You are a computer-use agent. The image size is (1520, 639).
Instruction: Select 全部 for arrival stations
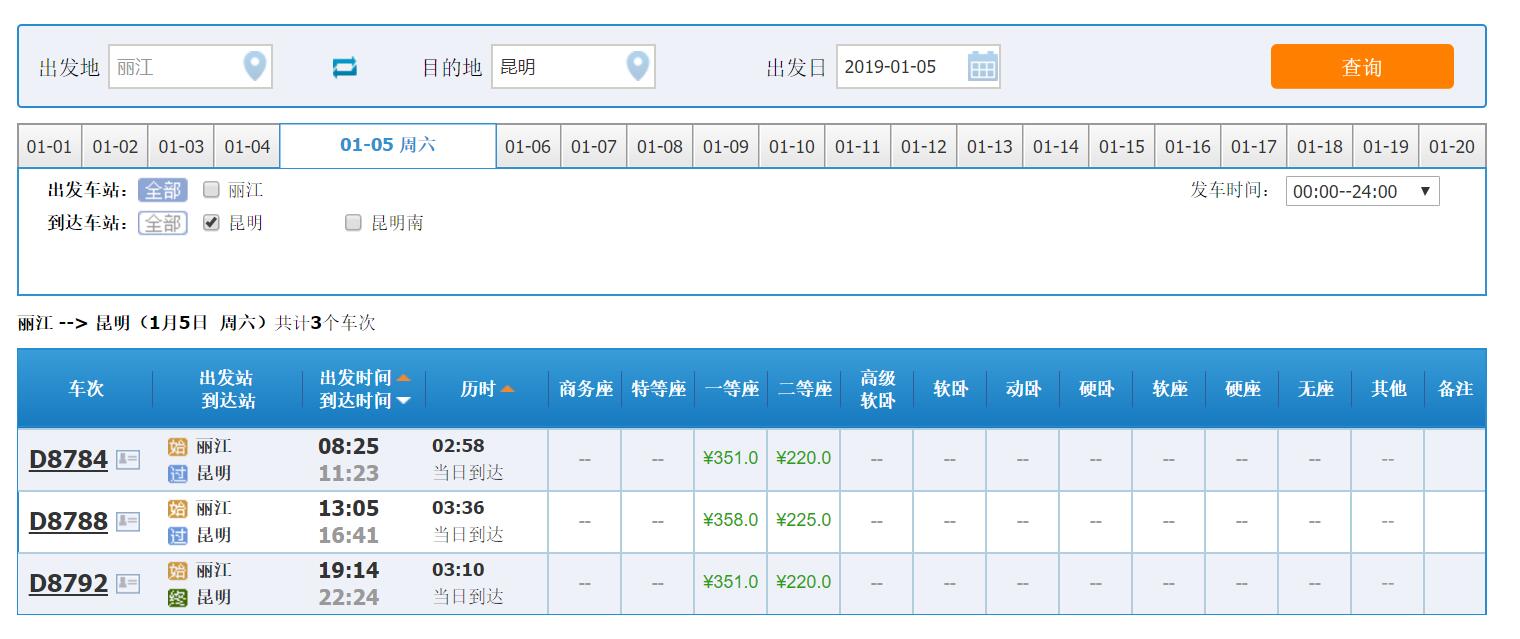(162, 223)
